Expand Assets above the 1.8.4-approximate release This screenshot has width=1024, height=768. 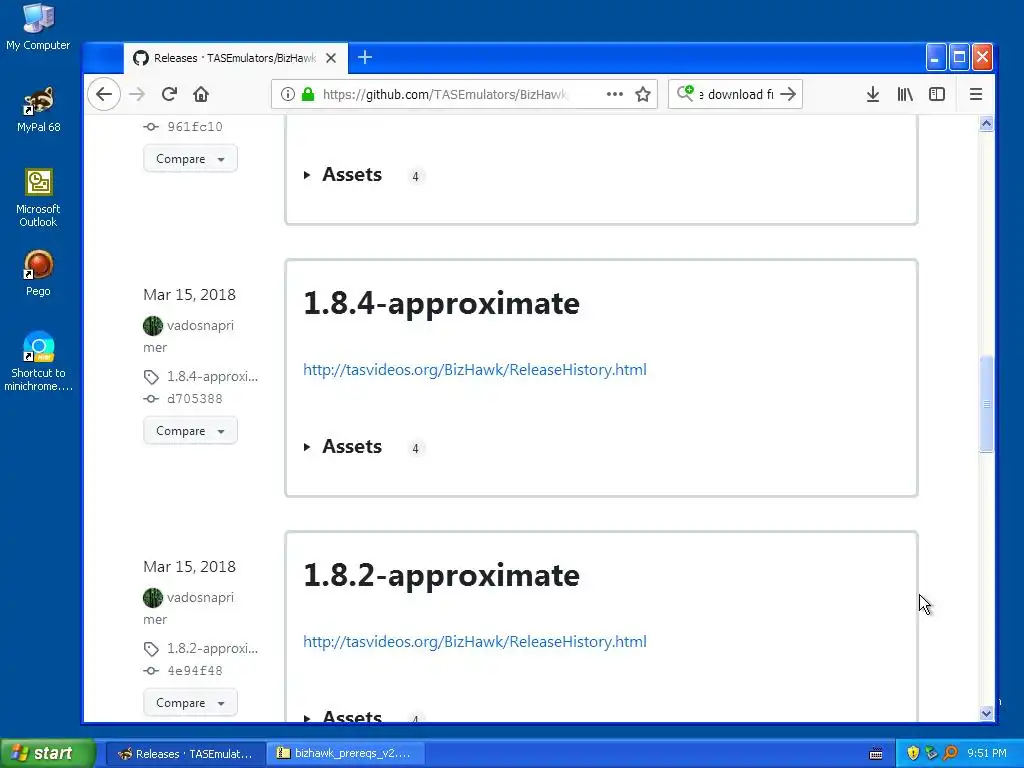352,175
